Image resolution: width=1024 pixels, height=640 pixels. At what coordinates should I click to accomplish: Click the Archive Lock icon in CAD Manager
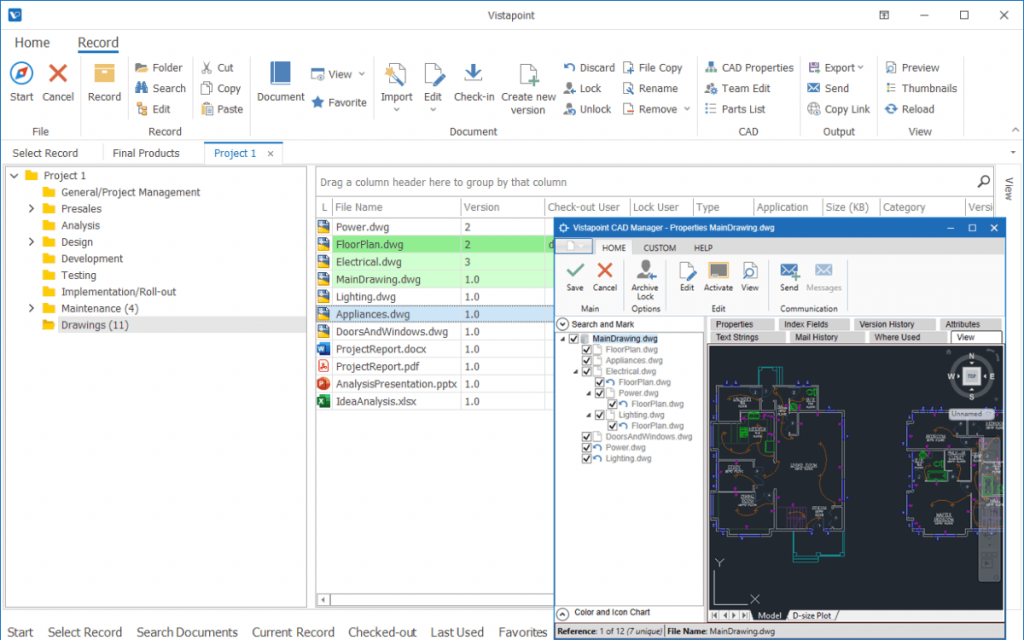pyautogui.click(x=645, y=278)
